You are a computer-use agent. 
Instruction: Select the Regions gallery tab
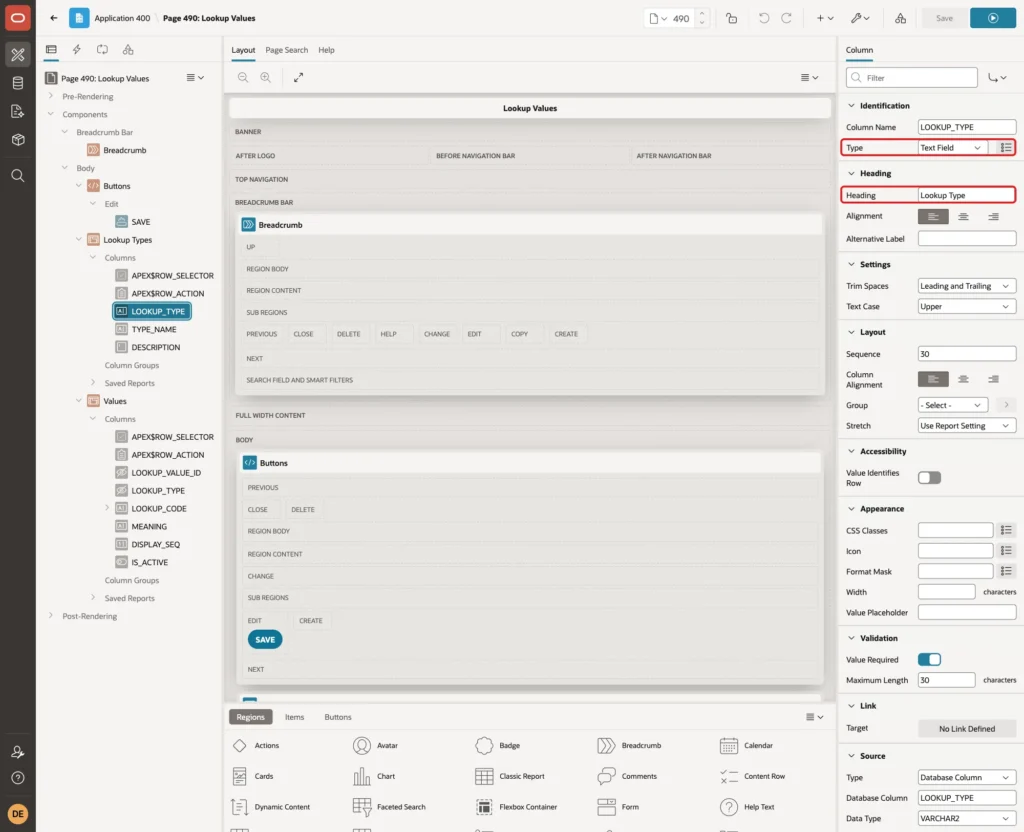pyautogui.click(x=250, y=717)
